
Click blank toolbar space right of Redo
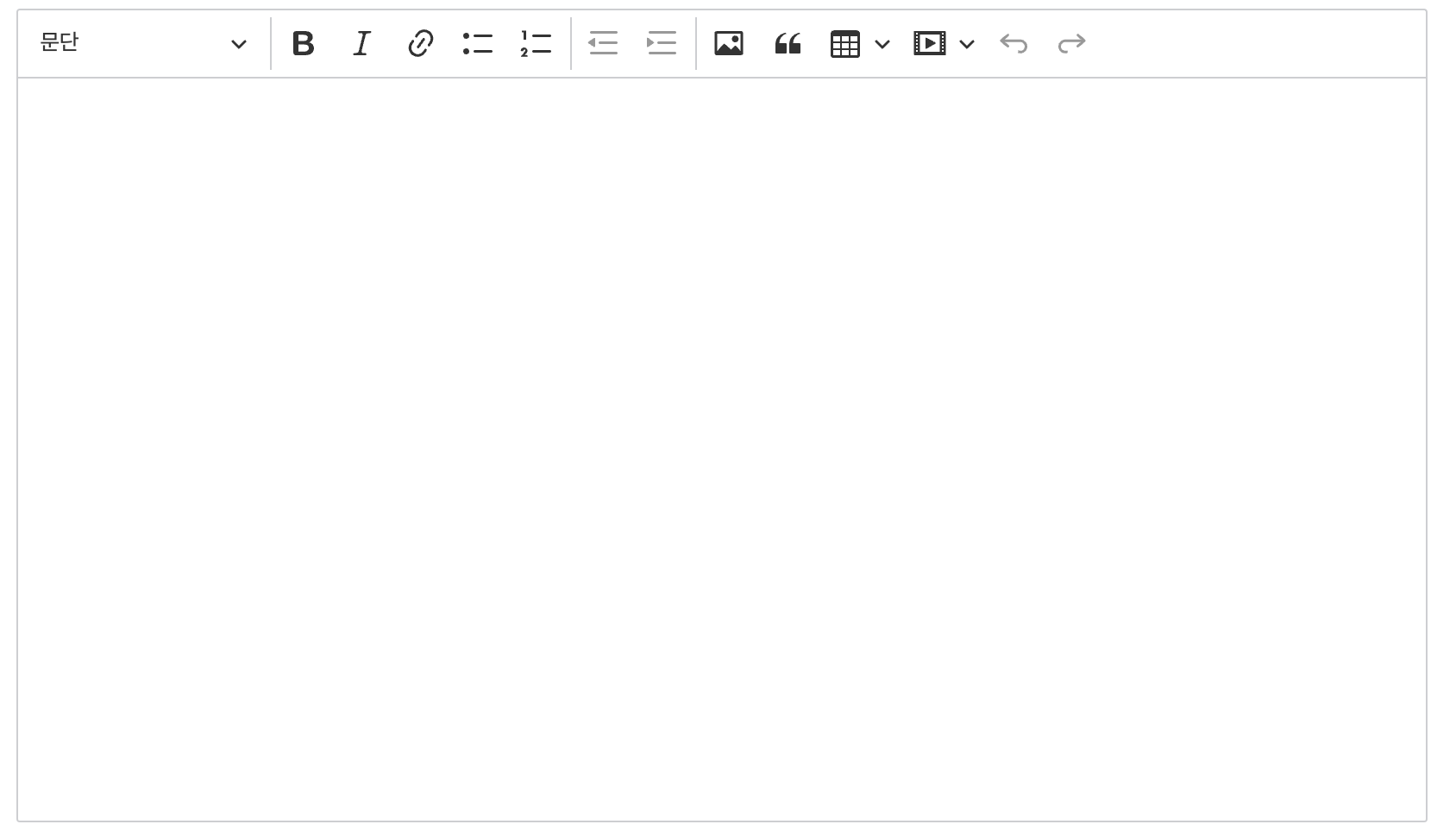1251,43
